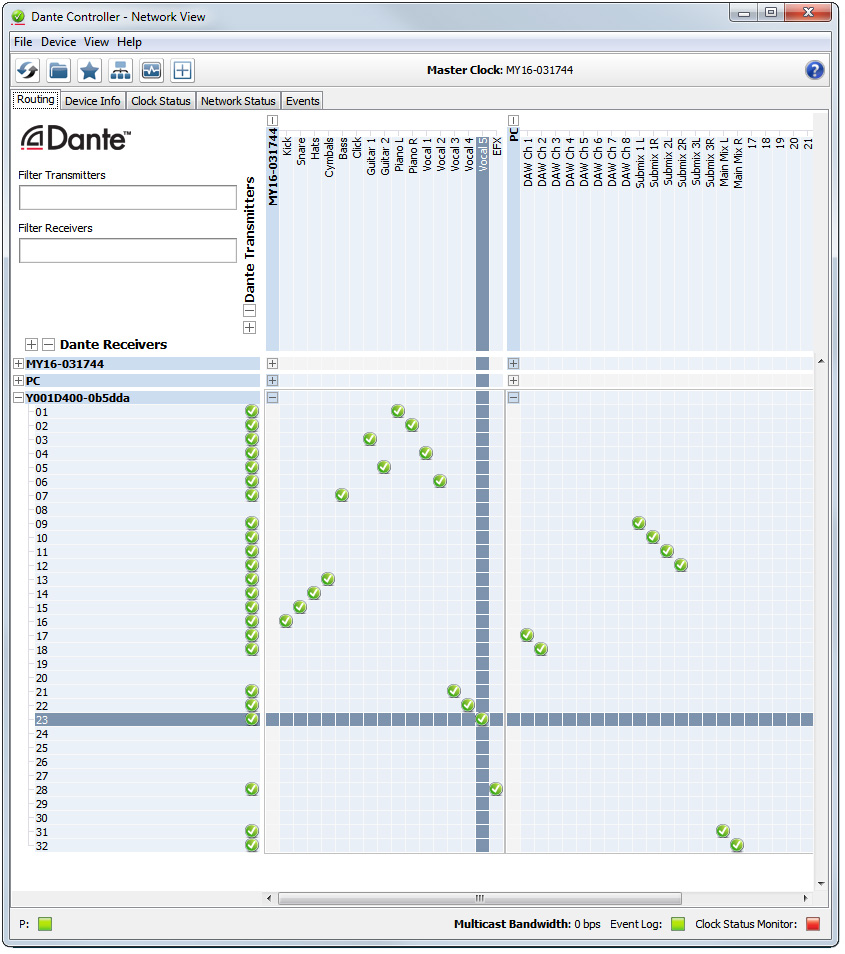Open the Load Preset folder icon

58,71
